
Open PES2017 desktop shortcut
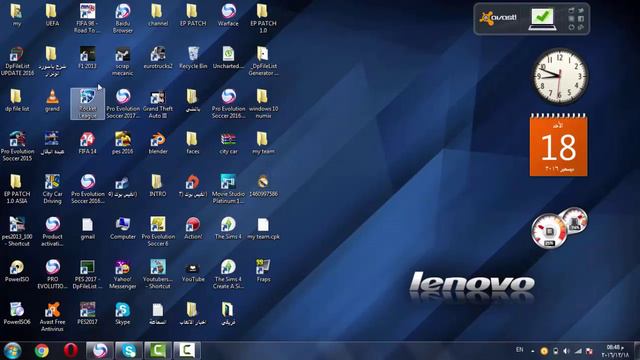pos(87,313)
